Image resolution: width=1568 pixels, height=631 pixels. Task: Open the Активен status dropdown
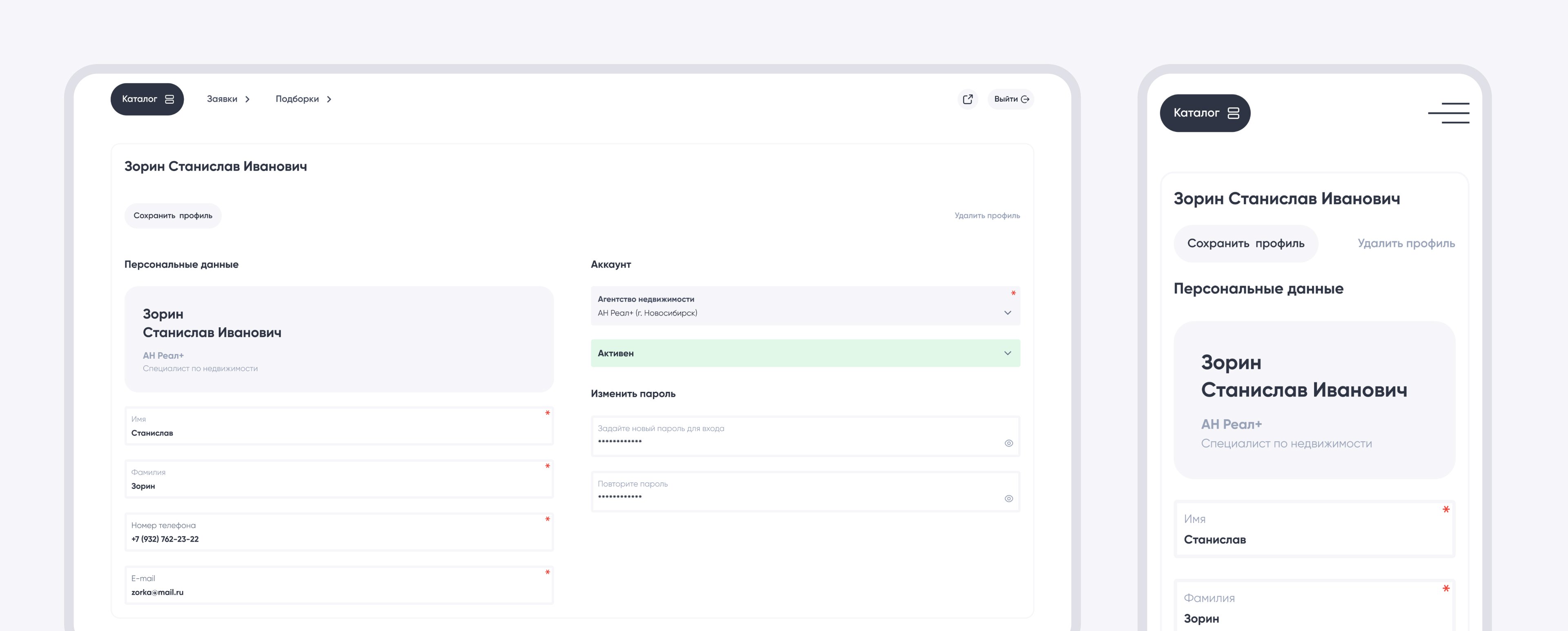tap(1007, 353)
